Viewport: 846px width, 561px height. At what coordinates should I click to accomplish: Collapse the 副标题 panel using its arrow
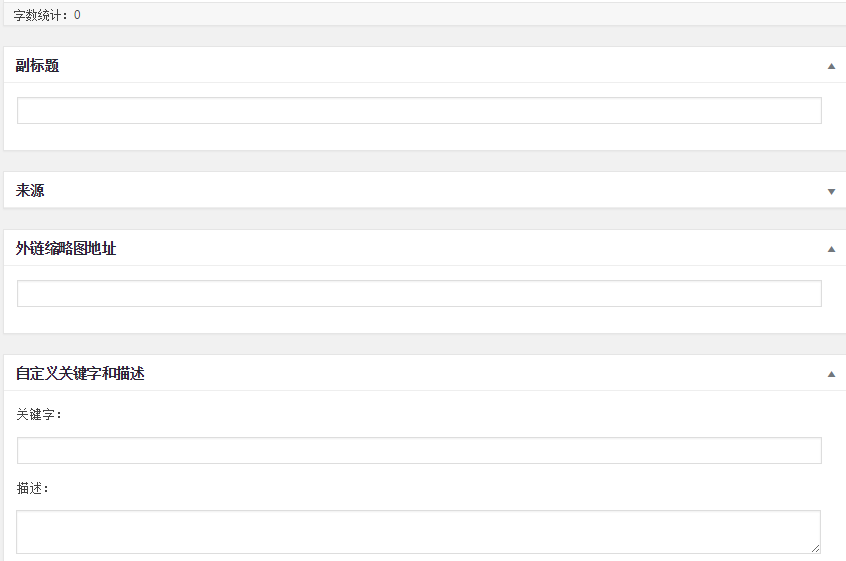tap(831, 66)
